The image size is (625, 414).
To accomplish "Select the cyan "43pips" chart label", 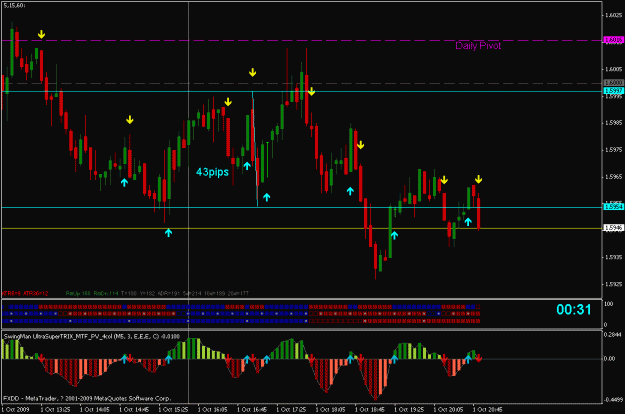I will (x=212, y=172).
